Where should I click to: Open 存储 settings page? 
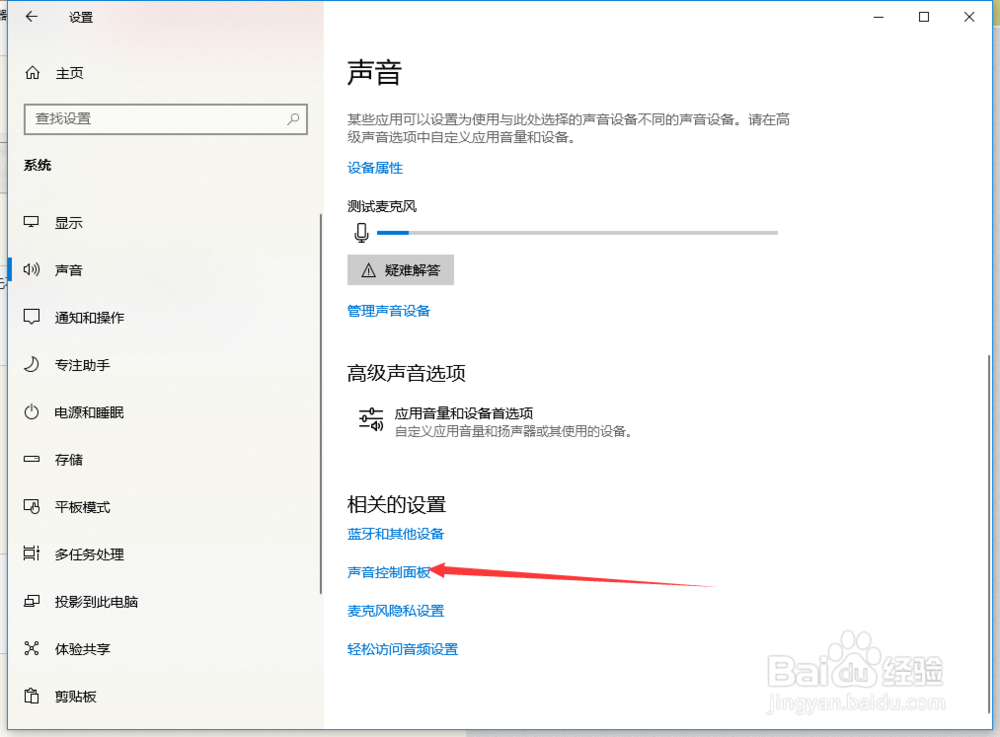[x=69, y=460]
